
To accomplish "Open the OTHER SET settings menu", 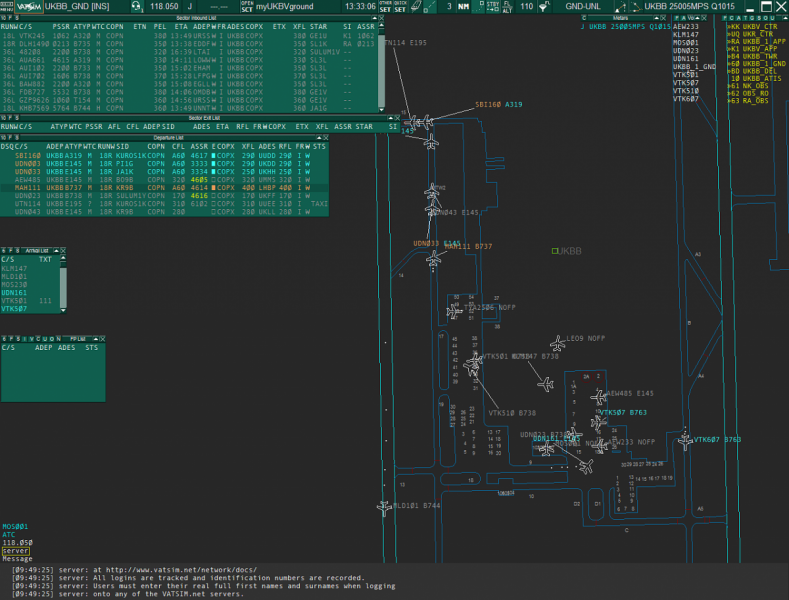I will point(385,6).
